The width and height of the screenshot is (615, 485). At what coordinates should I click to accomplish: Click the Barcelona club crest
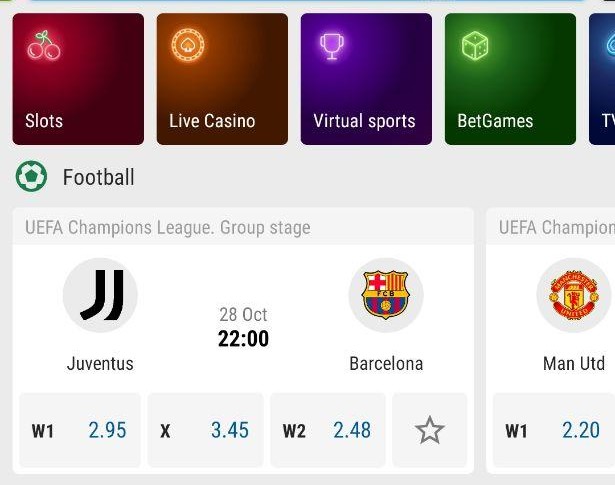(x=386, y=295)
